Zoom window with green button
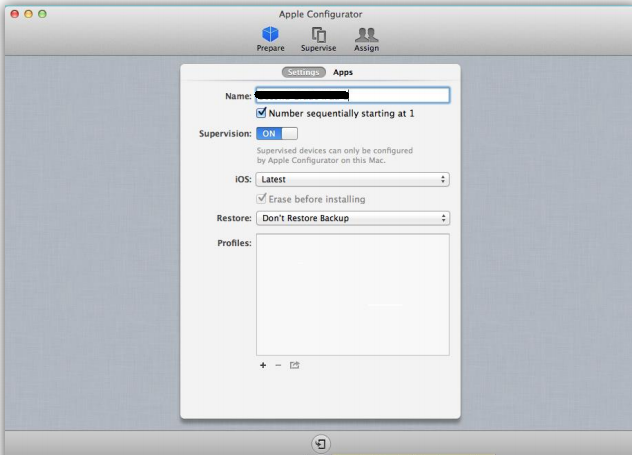The image size is (632, 455). pyautogui.click(x=42, y=14)
